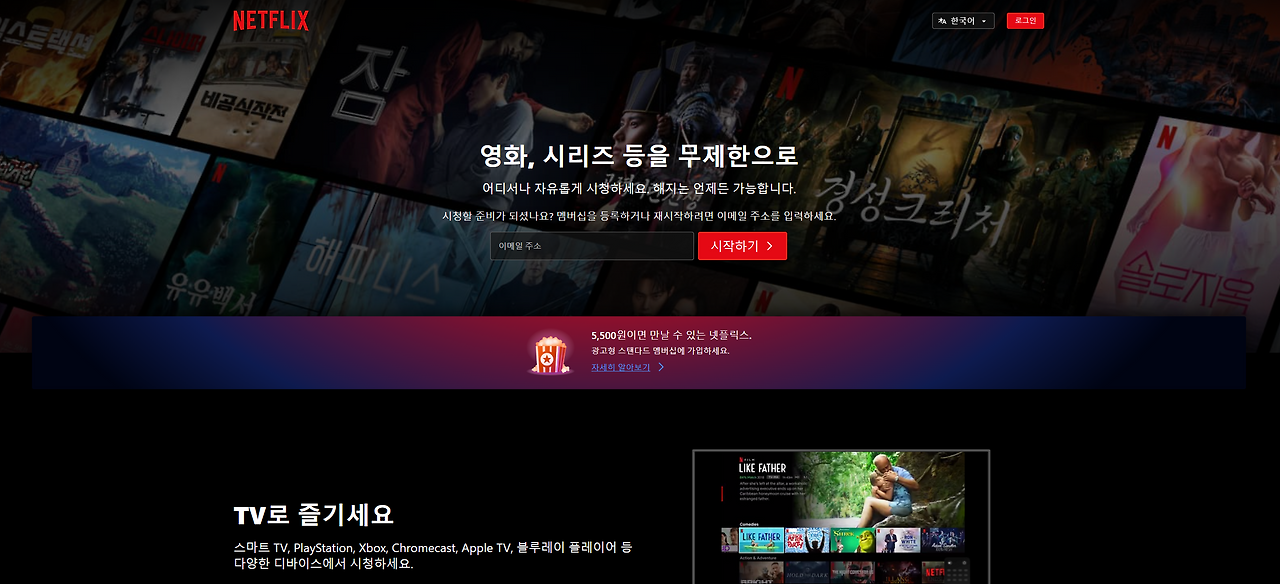Select the Like Father kayak thumbnail in Comedies

pyautogui.click(x=761, y=540)
